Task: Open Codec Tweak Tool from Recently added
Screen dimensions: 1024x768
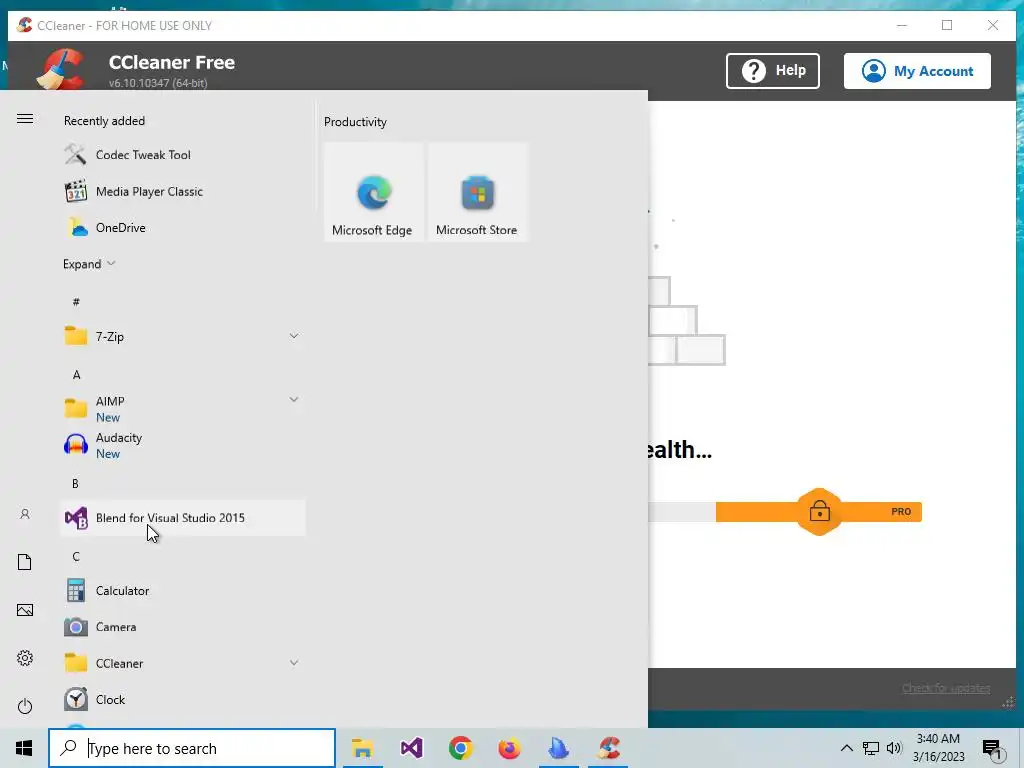Action: (x=183, y=155)
